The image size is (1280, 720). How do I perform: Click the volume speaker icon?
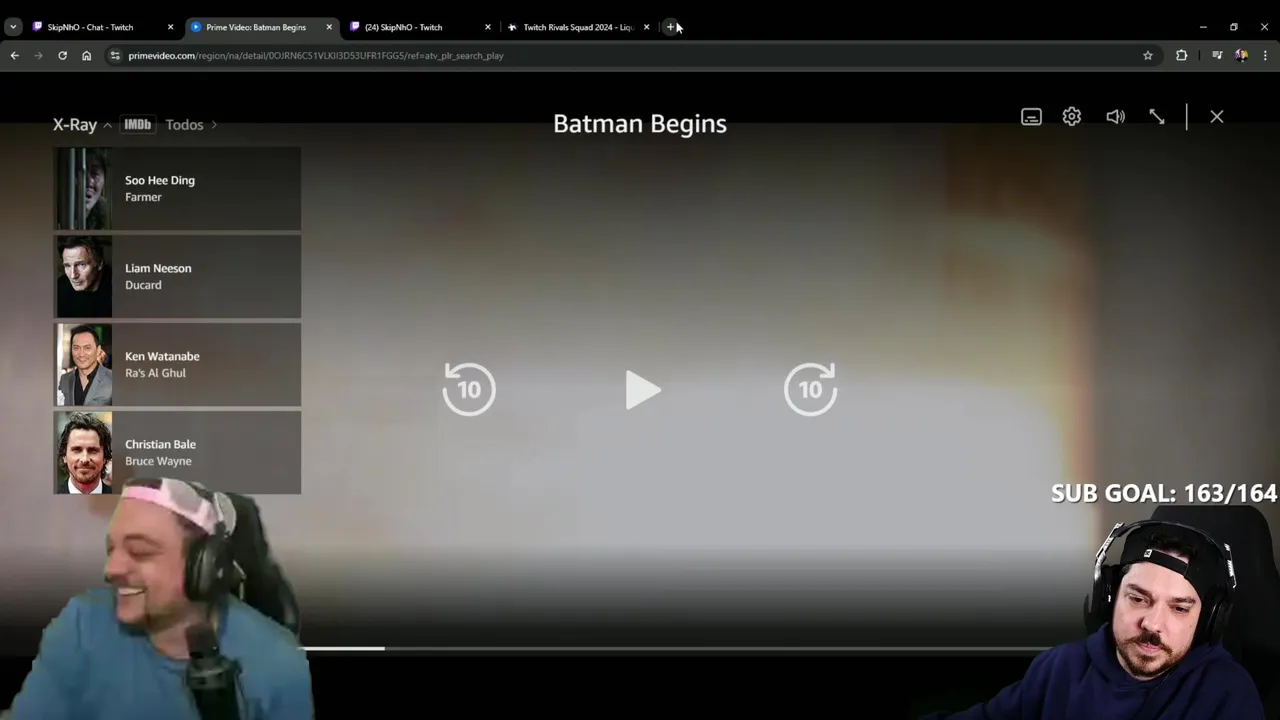pos(1115,117)
